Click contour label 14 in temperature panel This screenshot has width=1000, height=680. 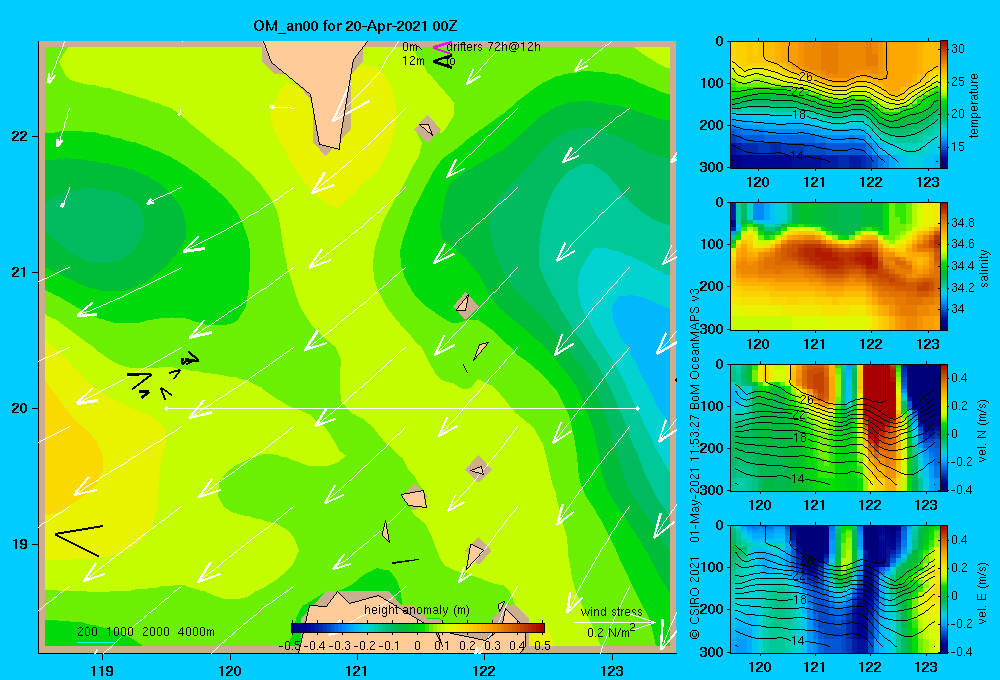[797, 155]
